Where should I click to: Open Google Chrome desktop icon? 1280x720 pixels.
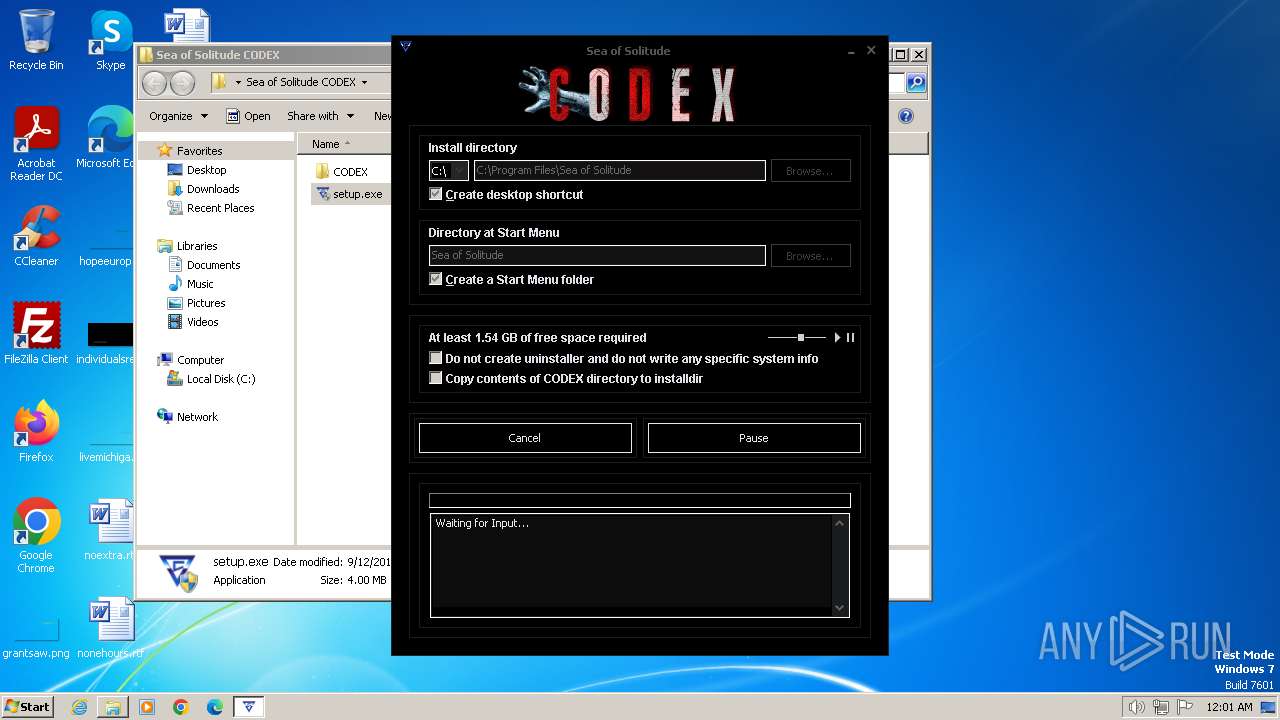pos(36,536)
